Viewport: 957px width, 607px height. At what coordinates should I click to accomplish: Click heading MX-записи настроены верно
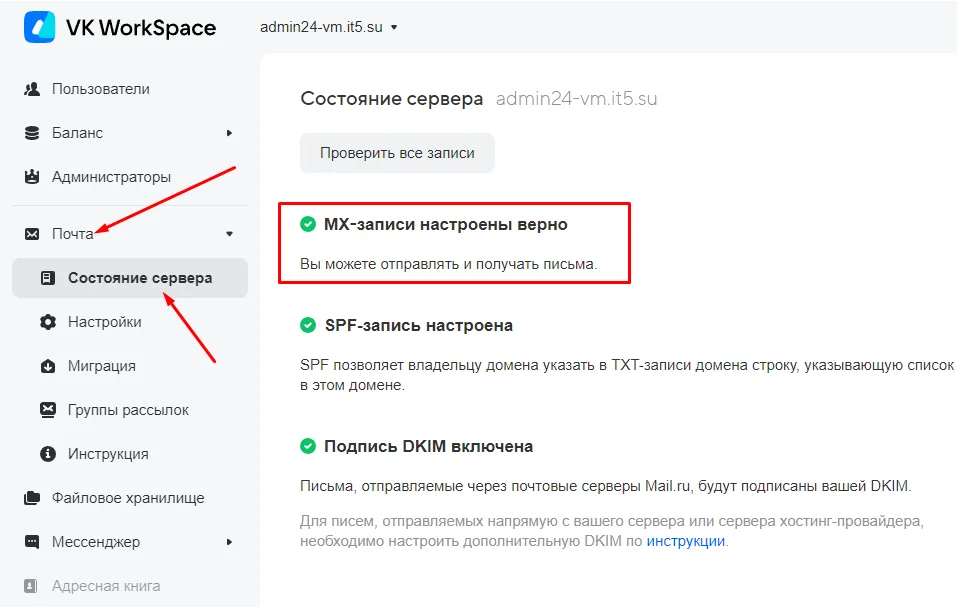[x=446, y=224]
